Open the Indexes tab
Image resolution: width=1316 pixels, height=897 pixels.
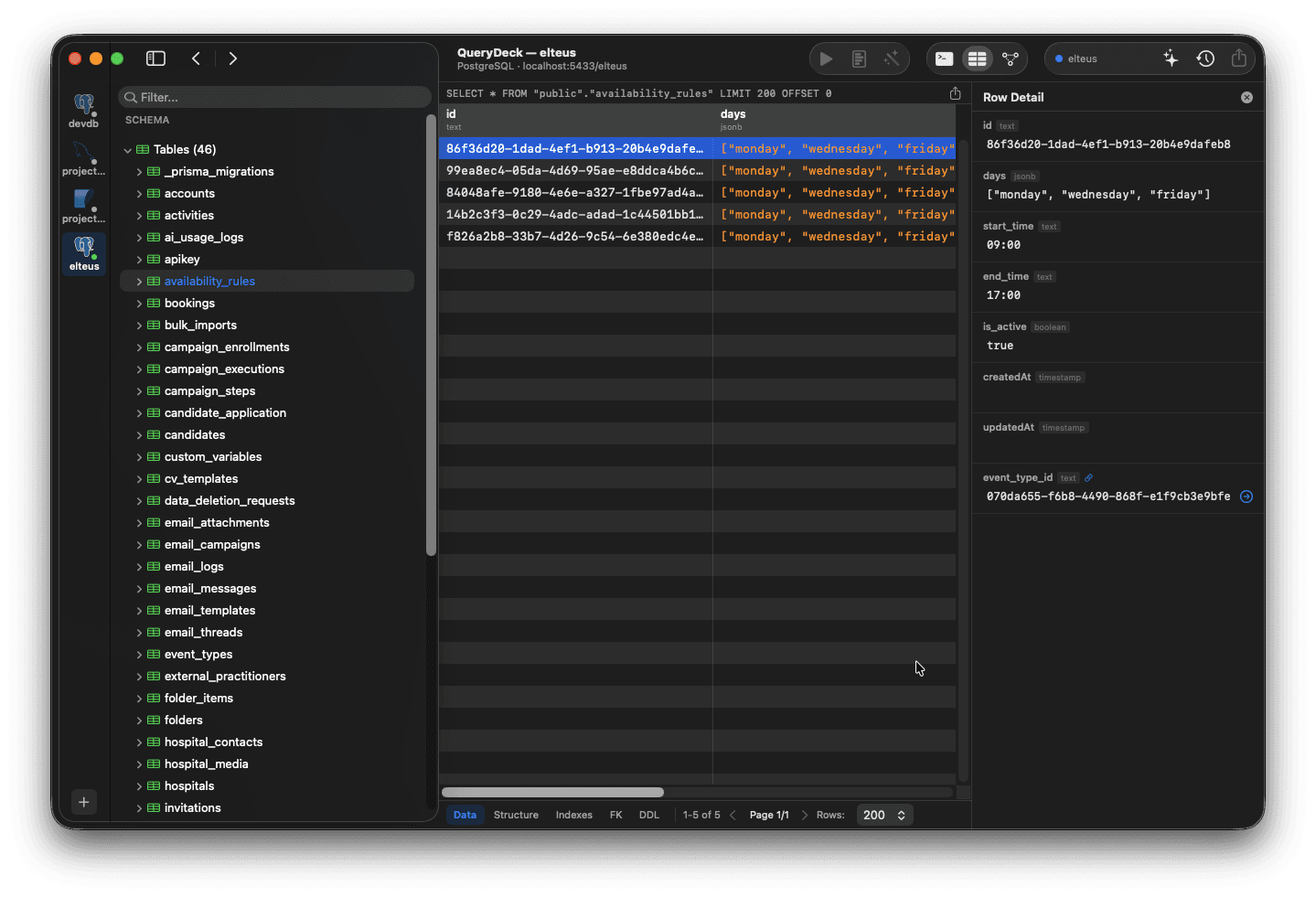point(574,815)
